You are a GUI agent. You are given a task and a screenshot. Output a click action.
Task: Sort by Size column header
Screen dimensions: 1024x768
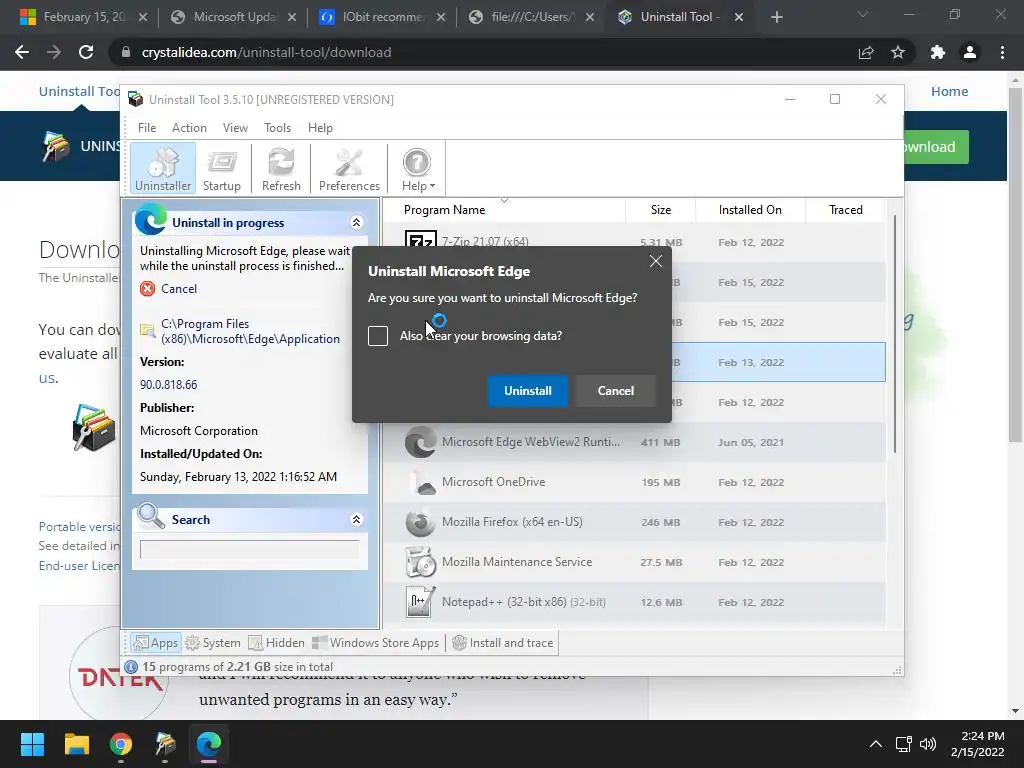pyautogui.click(x=660, y=210)
